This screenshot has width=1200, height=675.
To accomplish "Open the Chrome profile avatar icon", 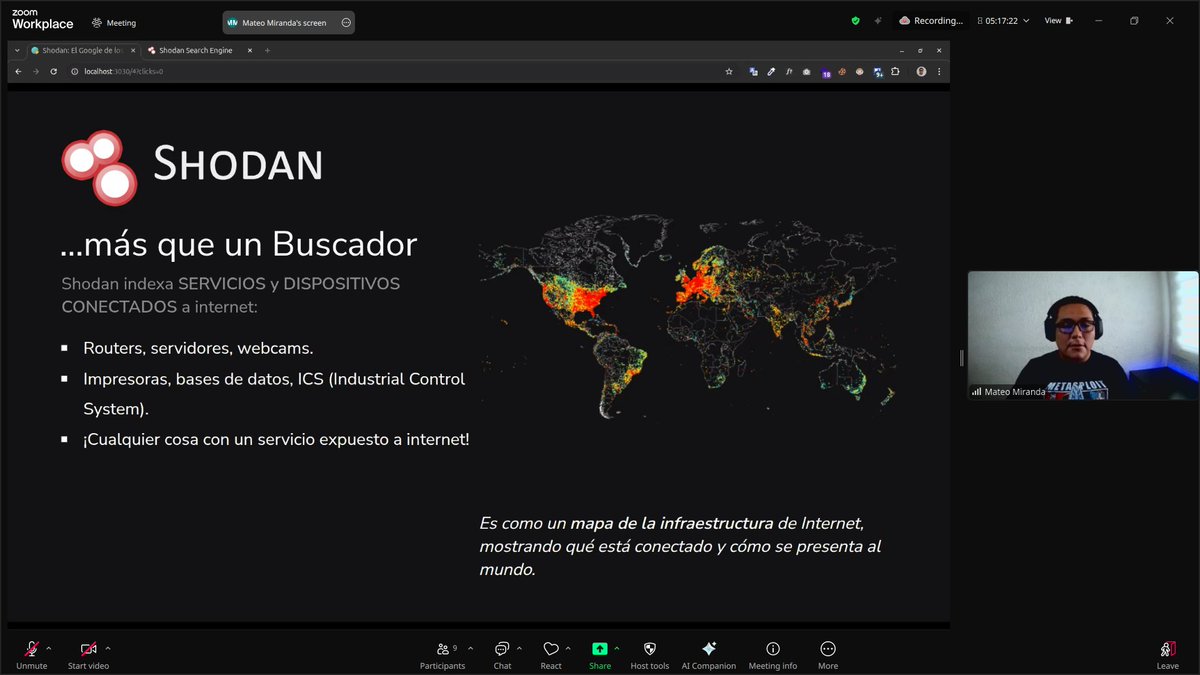I will tap(920, 71).
